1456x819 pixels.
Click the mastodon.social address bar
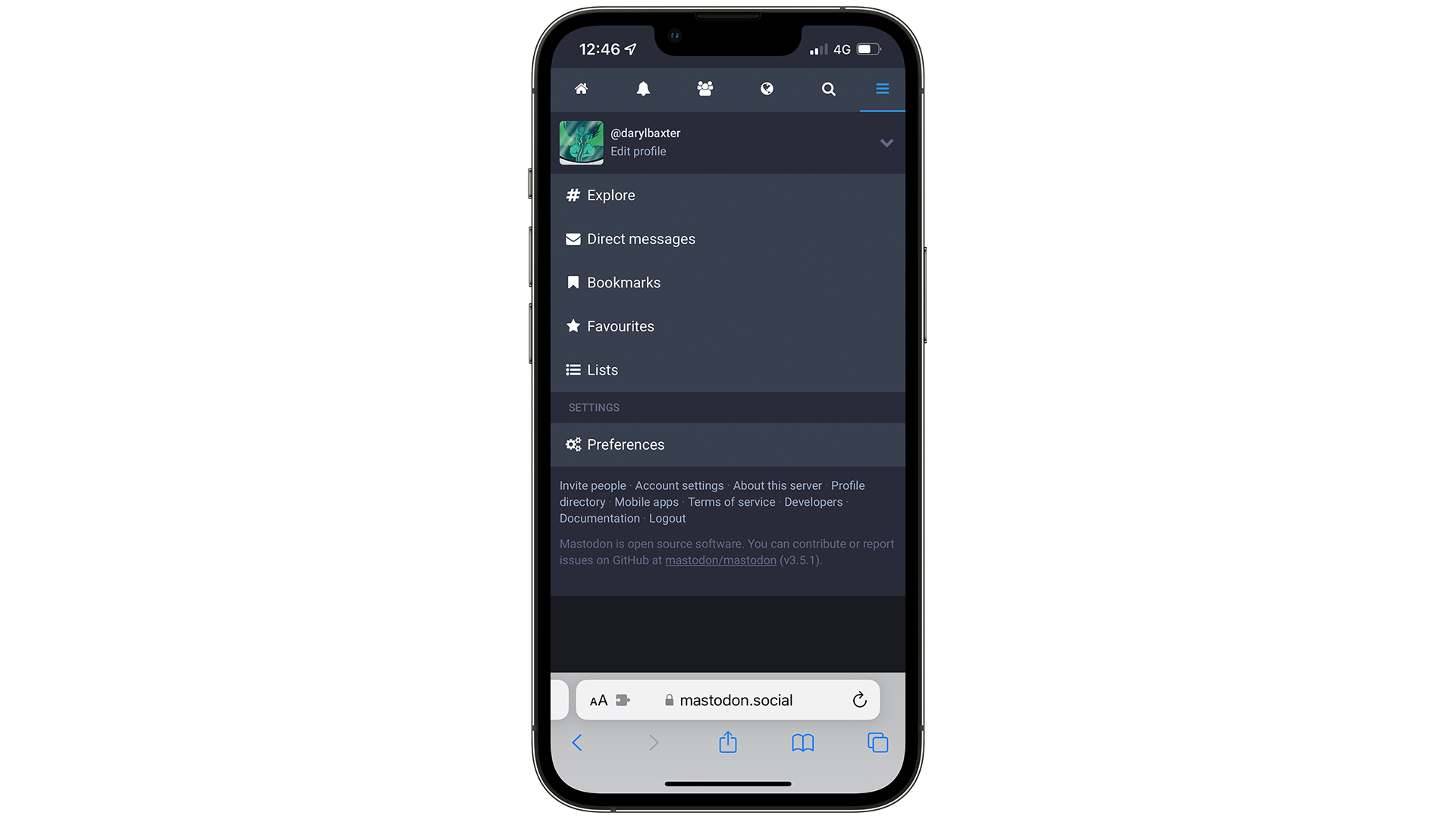click(728, 700)
